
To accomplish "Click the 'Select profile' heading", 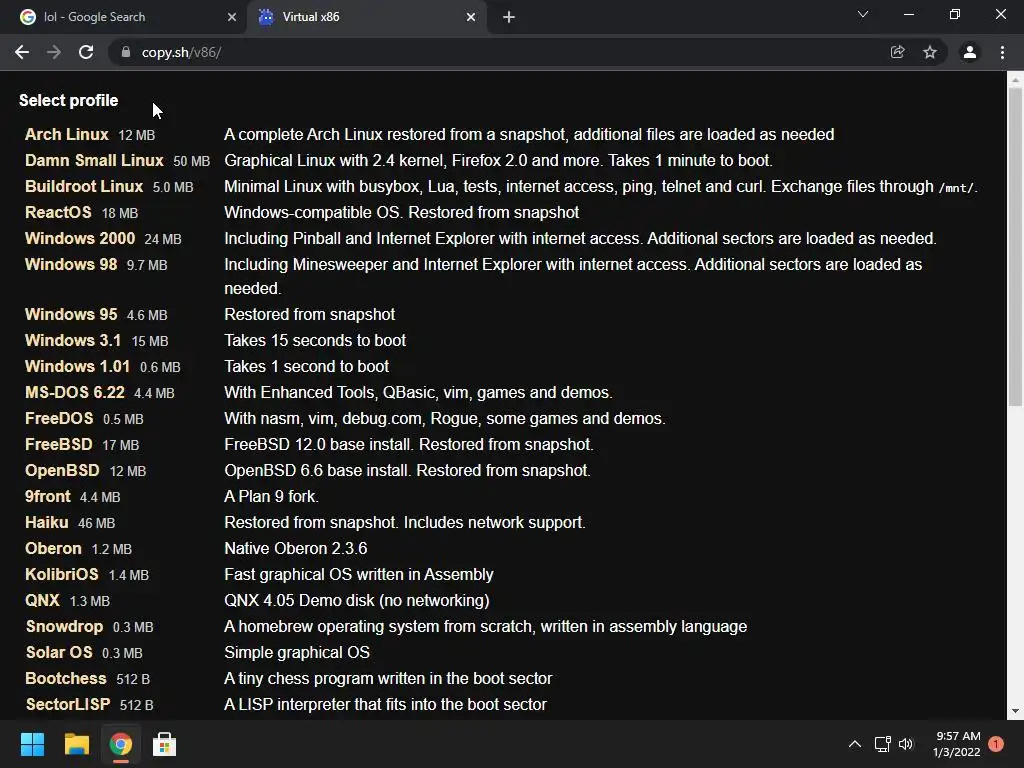I will [x=69, y=101].
